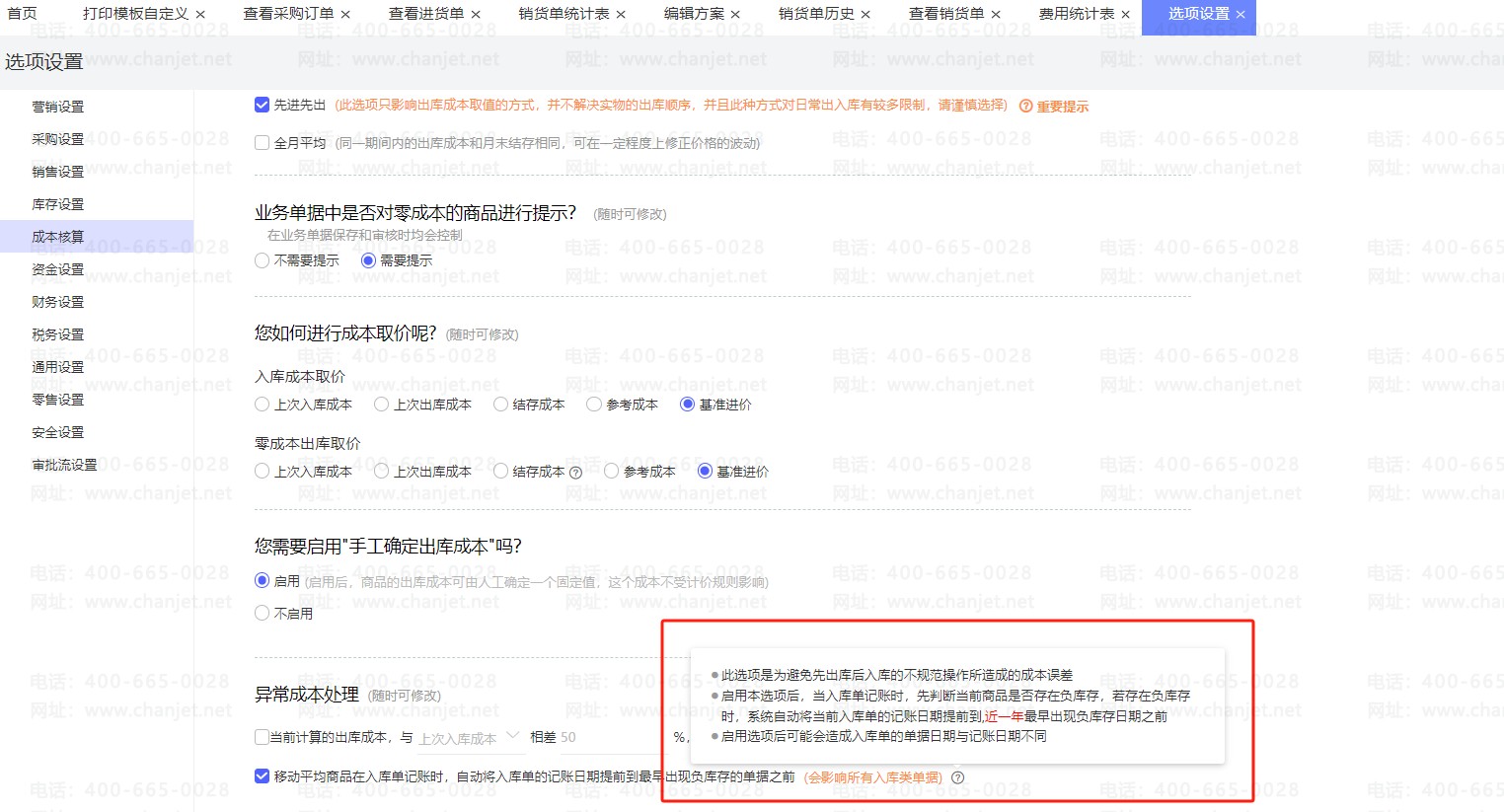Select 启用 for 手工确定出库成本
This screenshot has width=1504, height=812.
click(262, 581)
